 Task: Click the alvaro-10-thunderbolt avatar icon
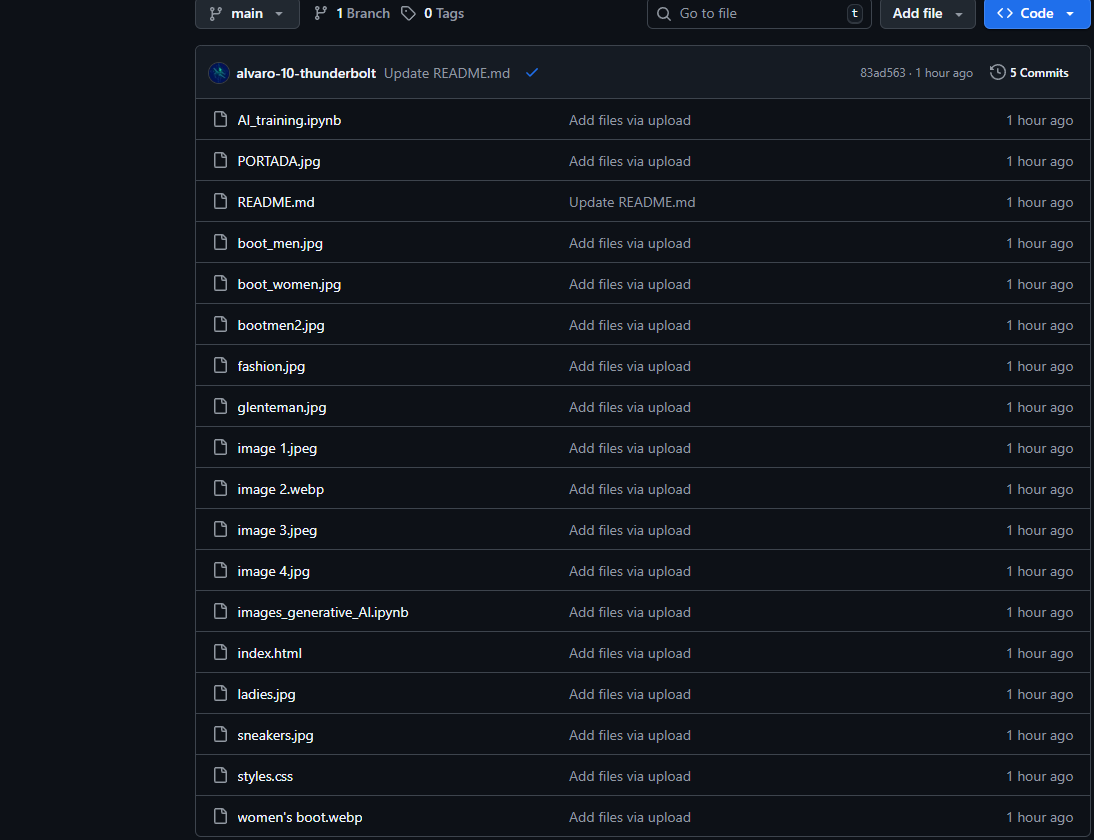point(219,73)
